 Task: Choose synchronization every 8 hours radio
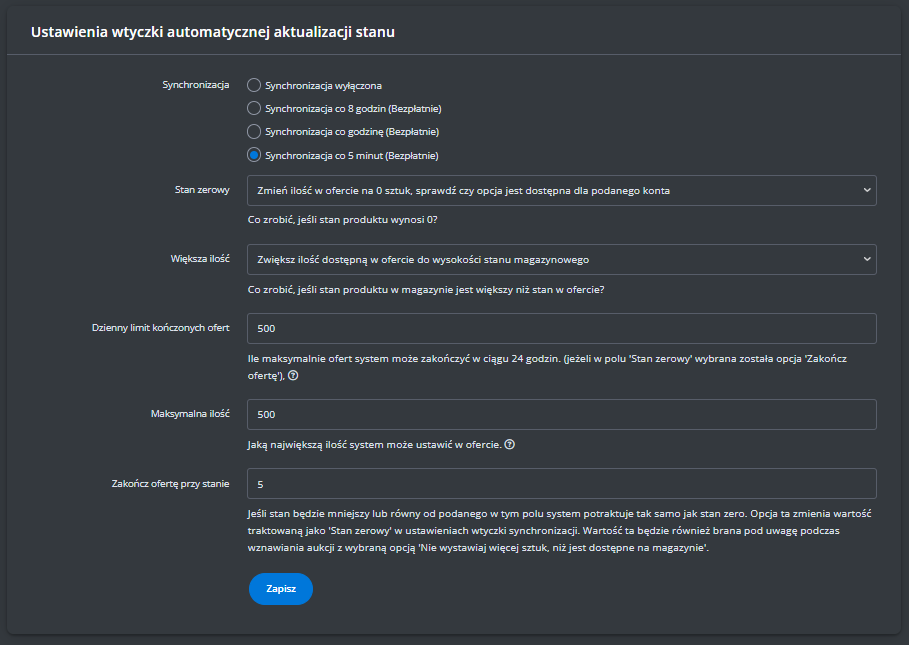coord(254,108)
